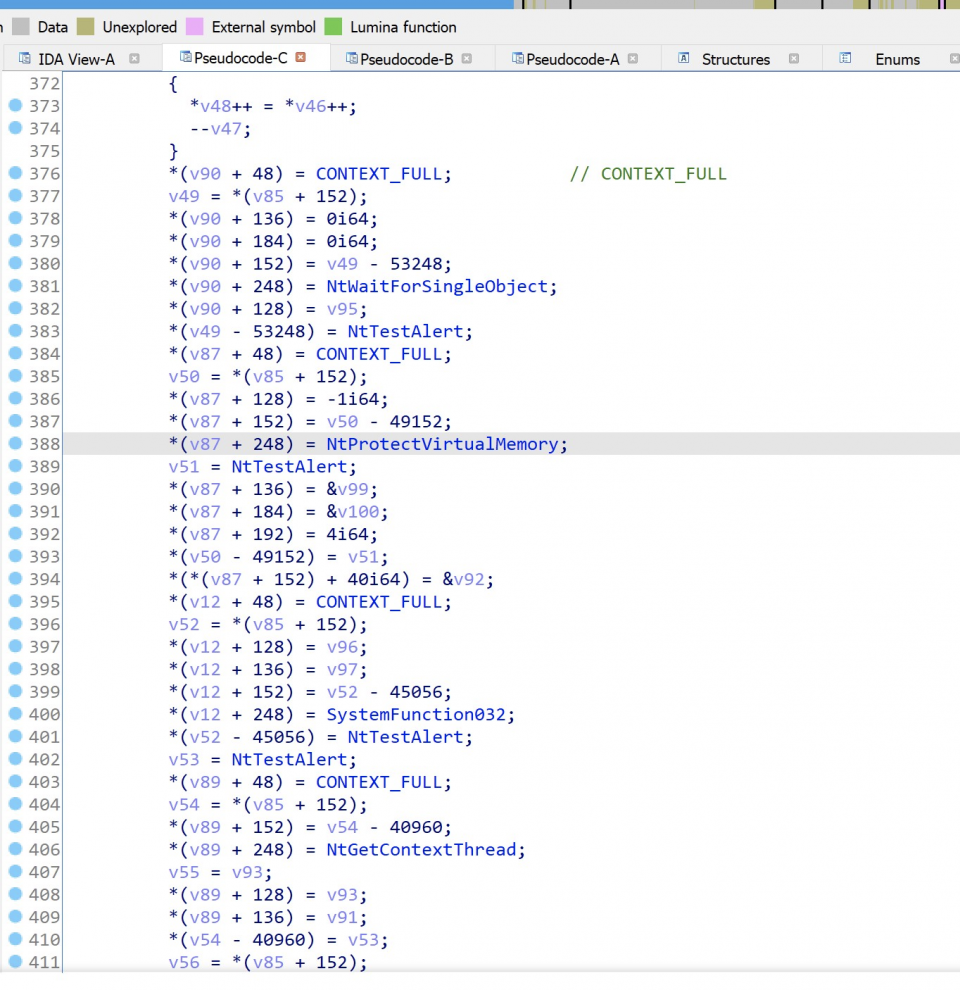
Task: Switch to the IDA View-A tab
Action: point(76,59)
